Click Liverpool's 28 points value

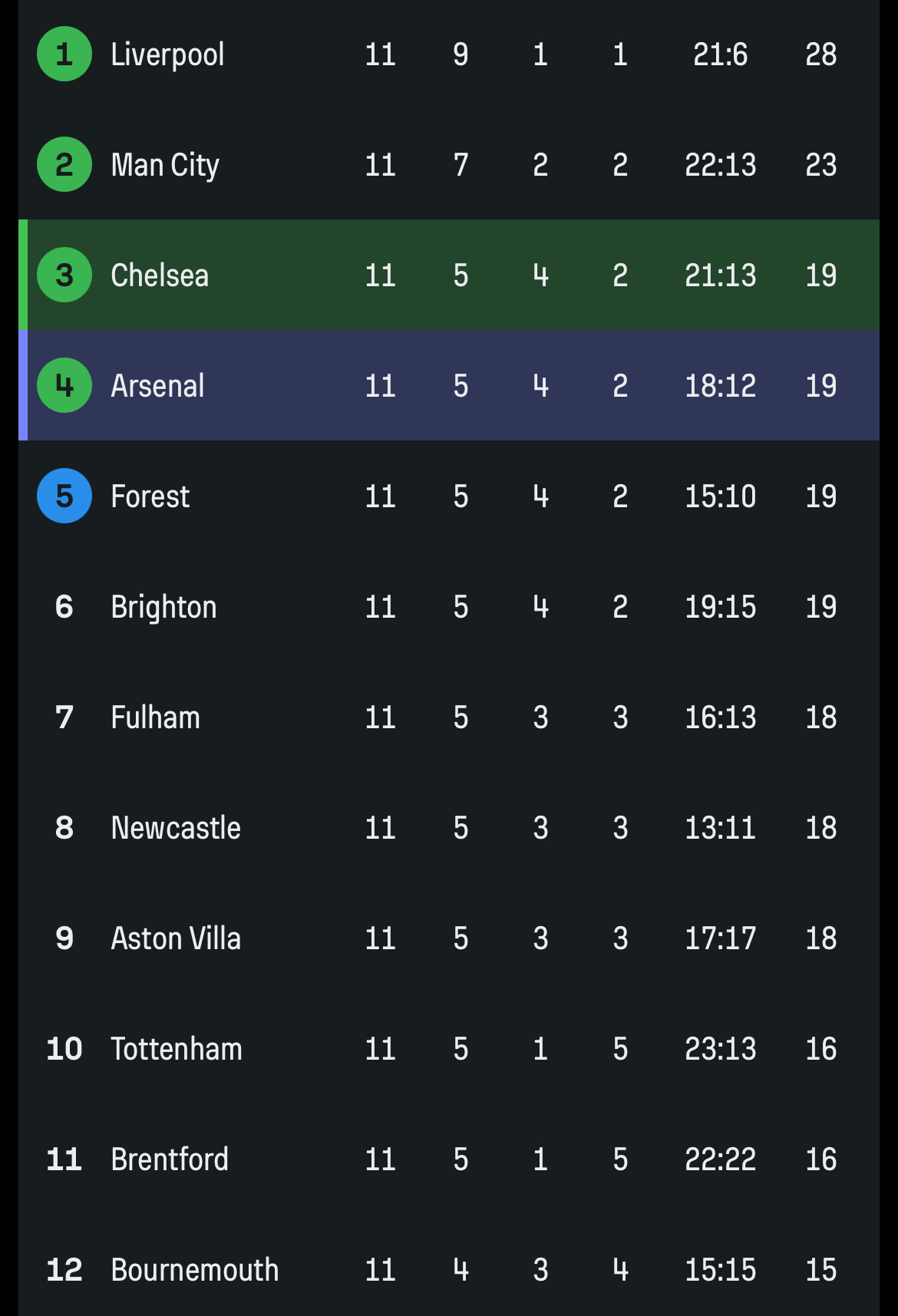820,54
